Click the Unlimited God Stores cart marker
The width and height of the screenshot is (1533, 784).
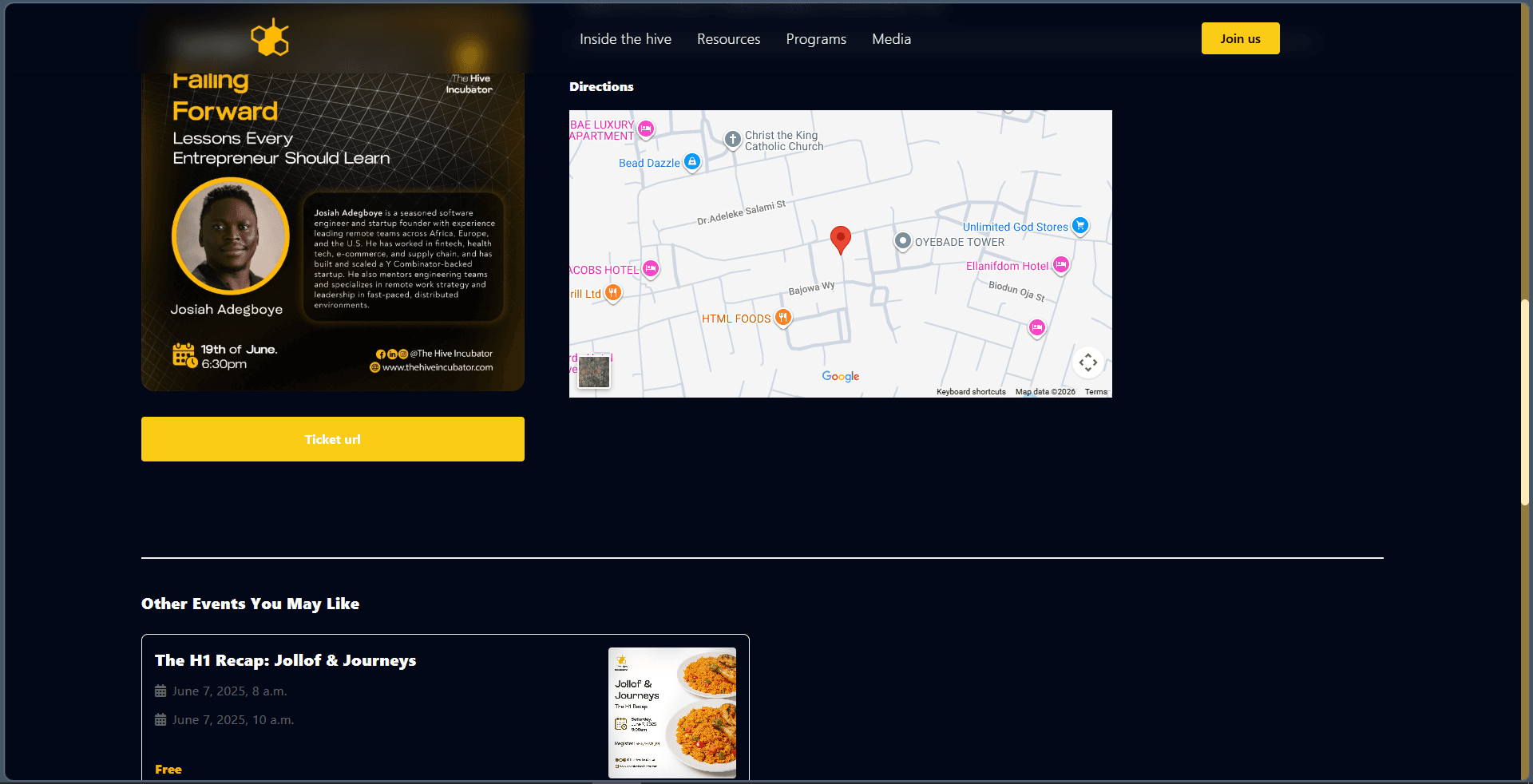[1080, 226]
